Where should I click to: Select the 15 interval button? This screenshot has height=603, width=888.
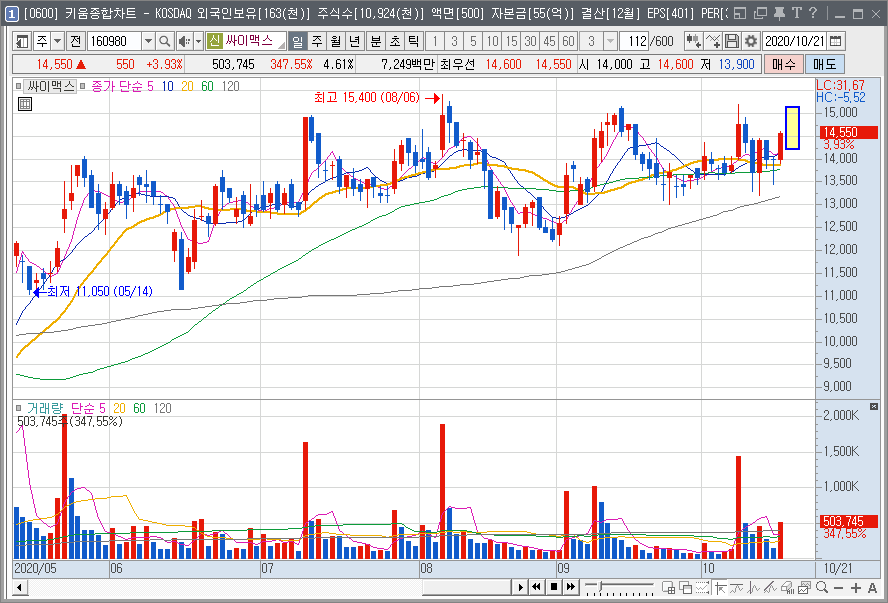click(511, 41)
